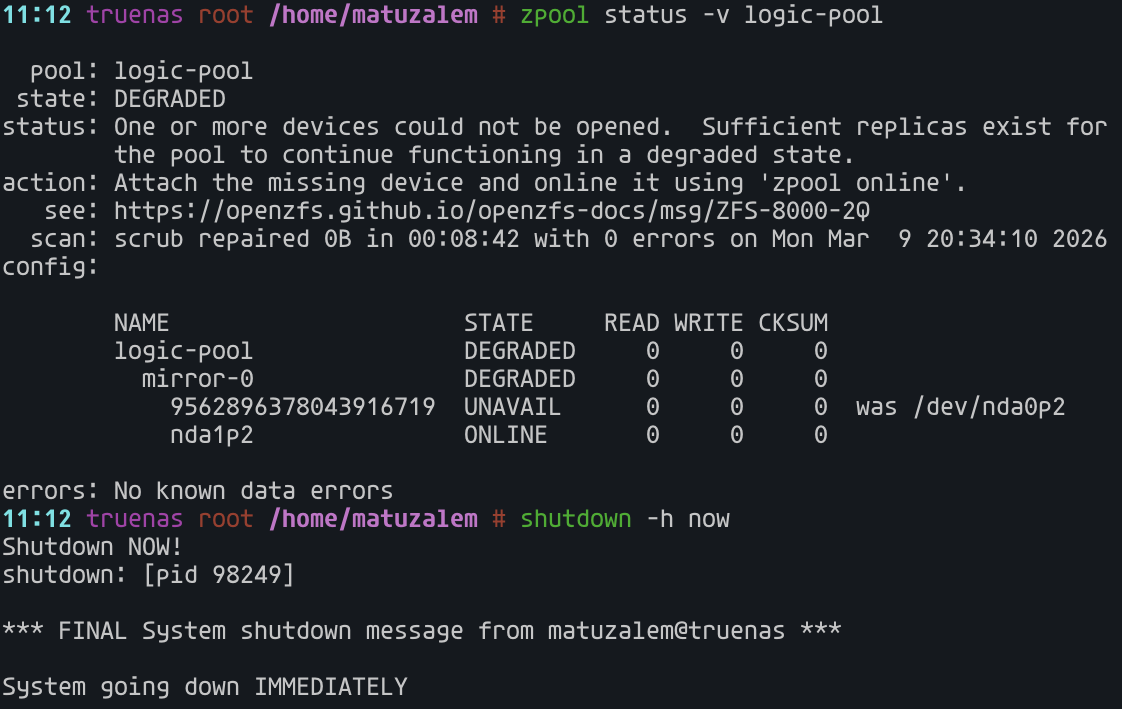Image resolution: width=1122 pixels, height=709 pixels.
Task: Click the 'No known data errors' message
Action: (x=253, y=491)
